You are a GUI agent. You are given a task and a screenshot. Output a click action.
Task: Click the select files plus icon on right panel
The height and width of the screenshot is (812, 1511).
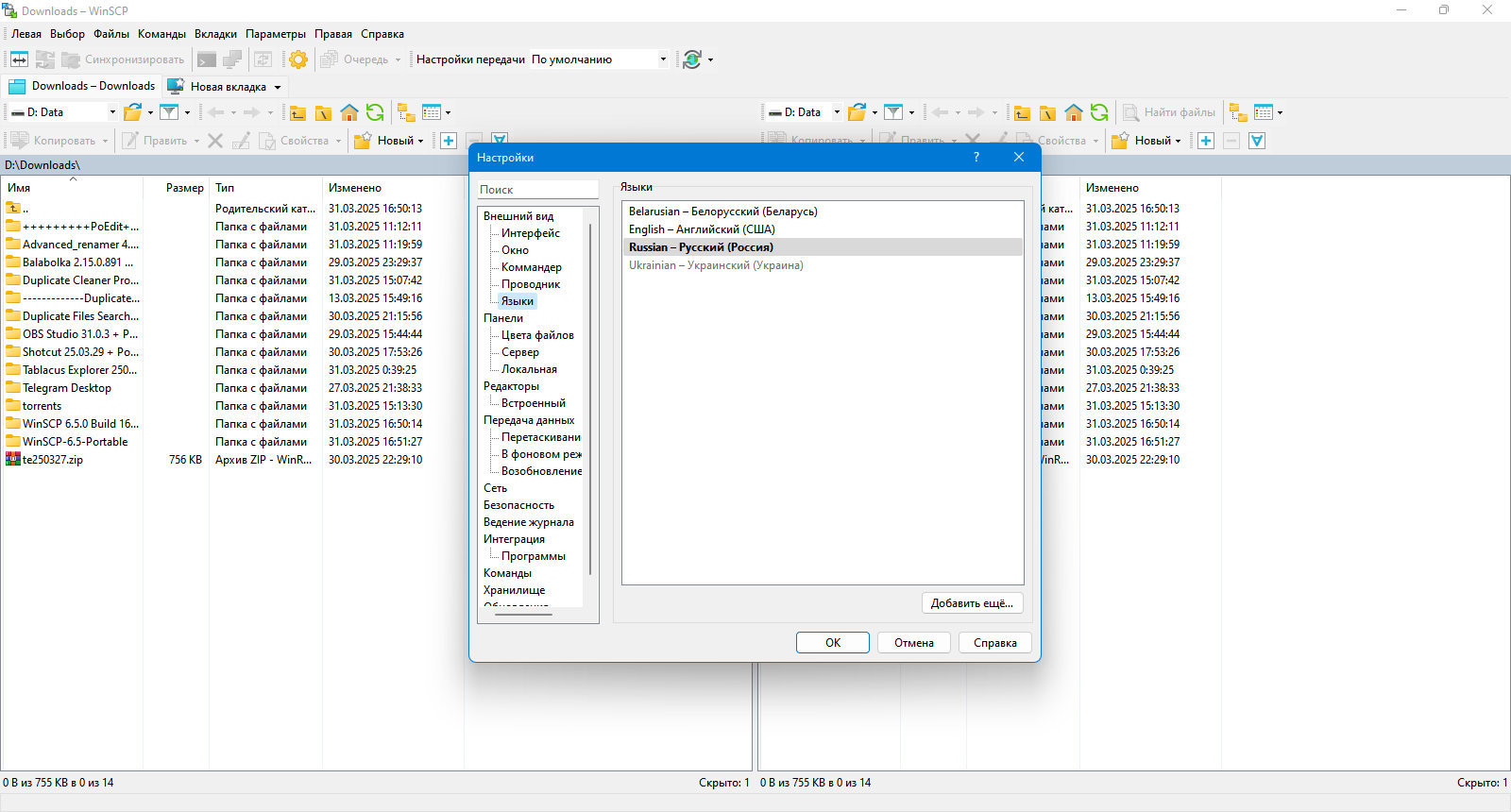(1206, 141)
